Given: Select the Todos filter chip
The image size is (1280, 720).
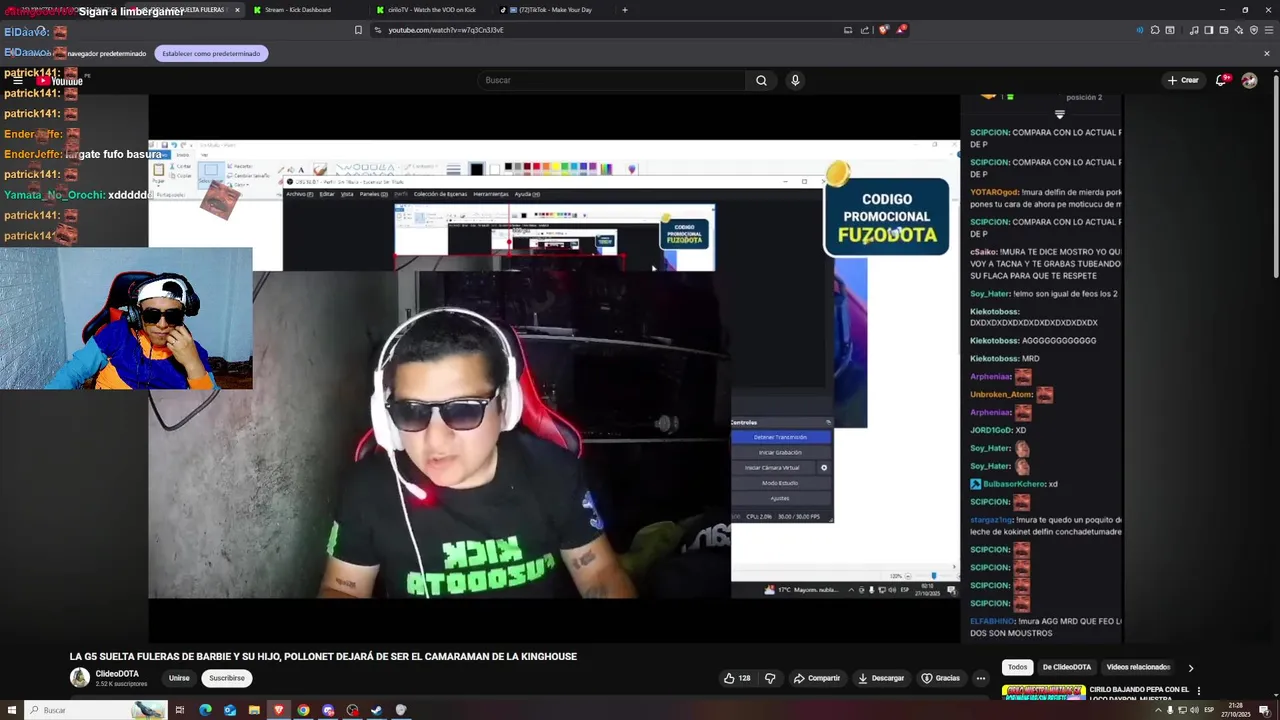Looking at the screenshot, I should (1017, 667).
